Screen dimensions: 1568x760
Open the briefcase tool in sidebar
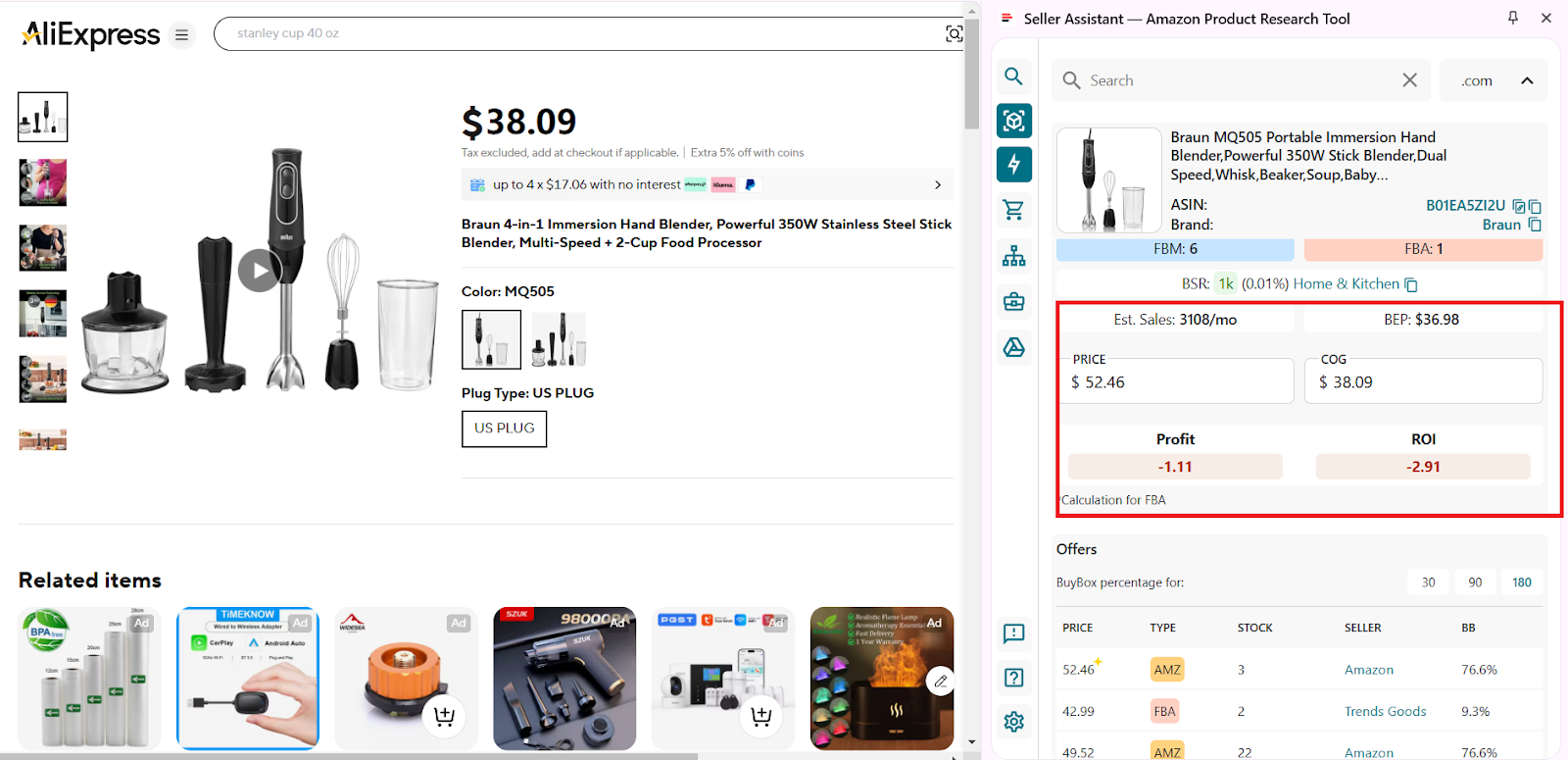pyautogui.click(x=1013, y=302)
